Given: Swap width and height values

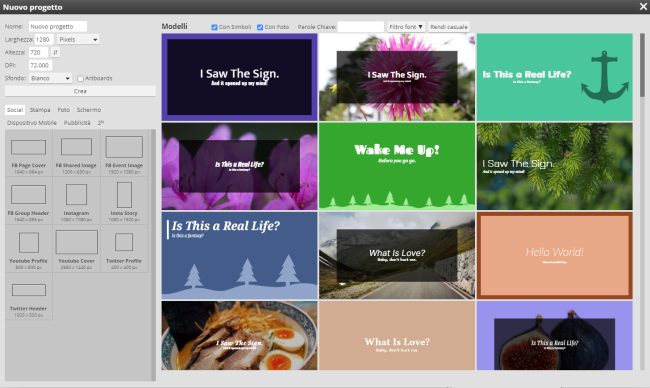Looking at the screenshot, I should pos(55,53).
